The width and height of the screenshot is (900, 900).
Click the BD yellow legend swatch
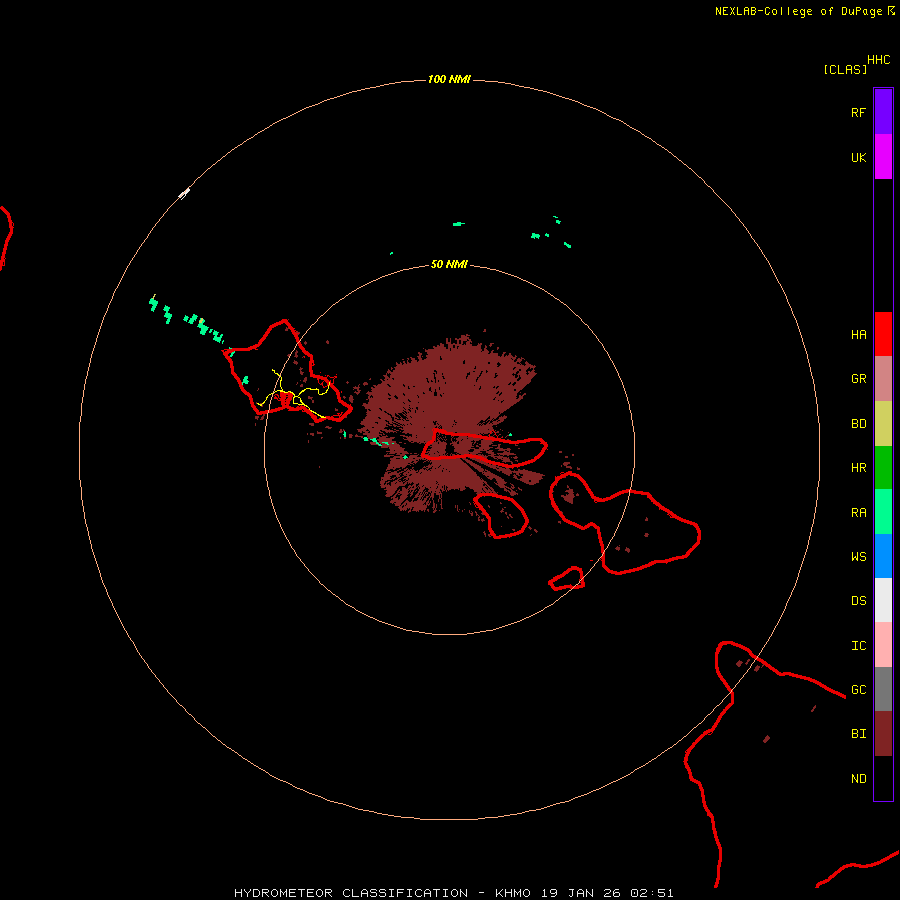point(883,423)
